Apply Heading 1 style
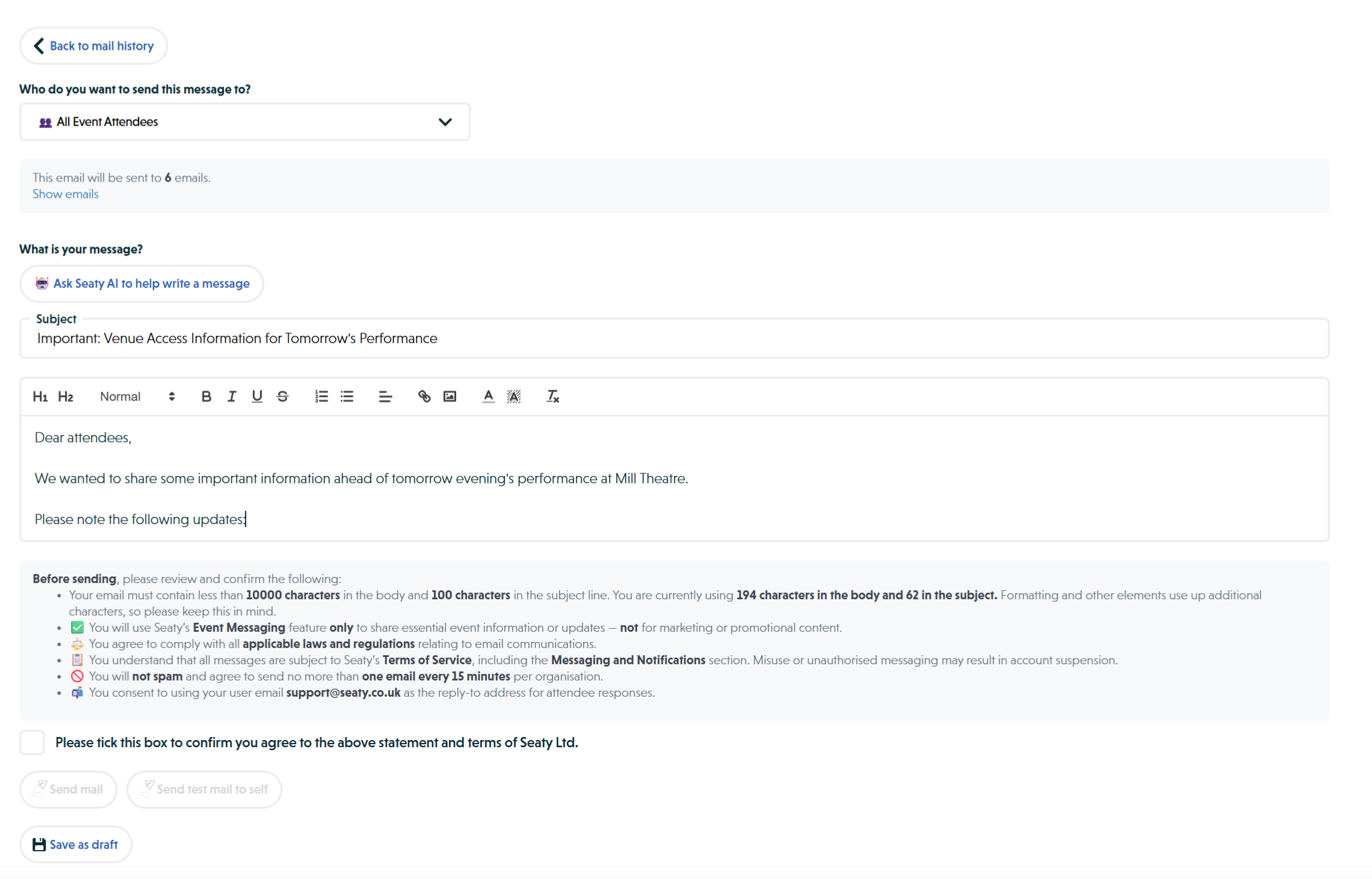Screen dimensions: 1372x879 coord(40,396)
